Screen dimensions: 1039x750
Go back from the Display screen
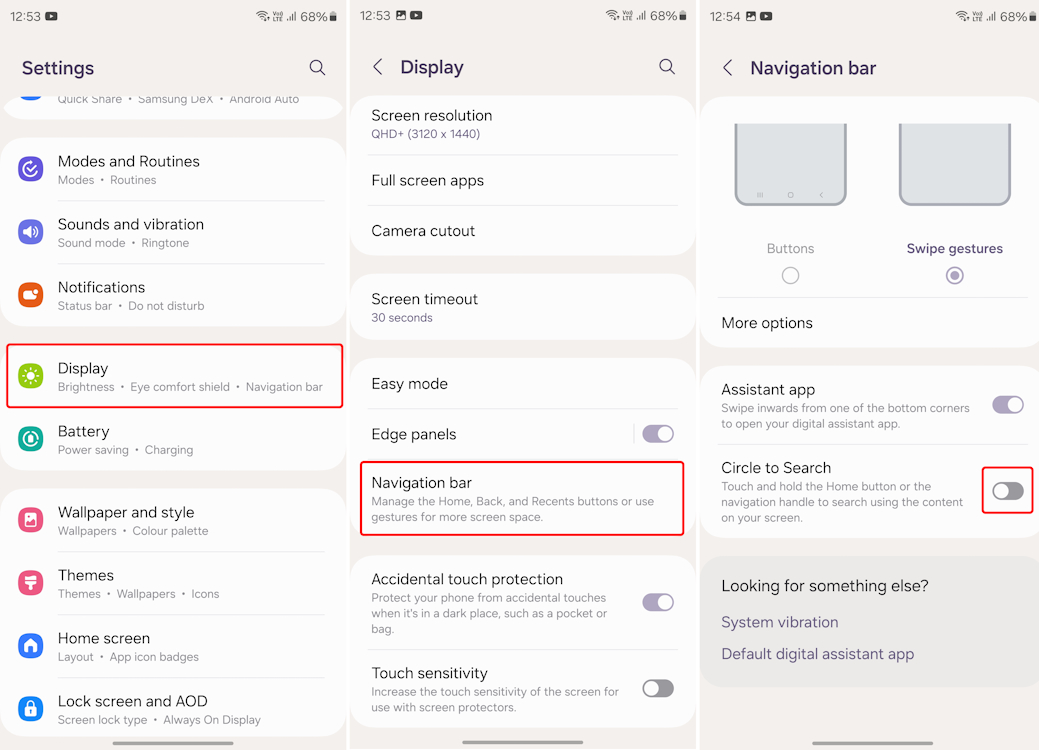378,67
